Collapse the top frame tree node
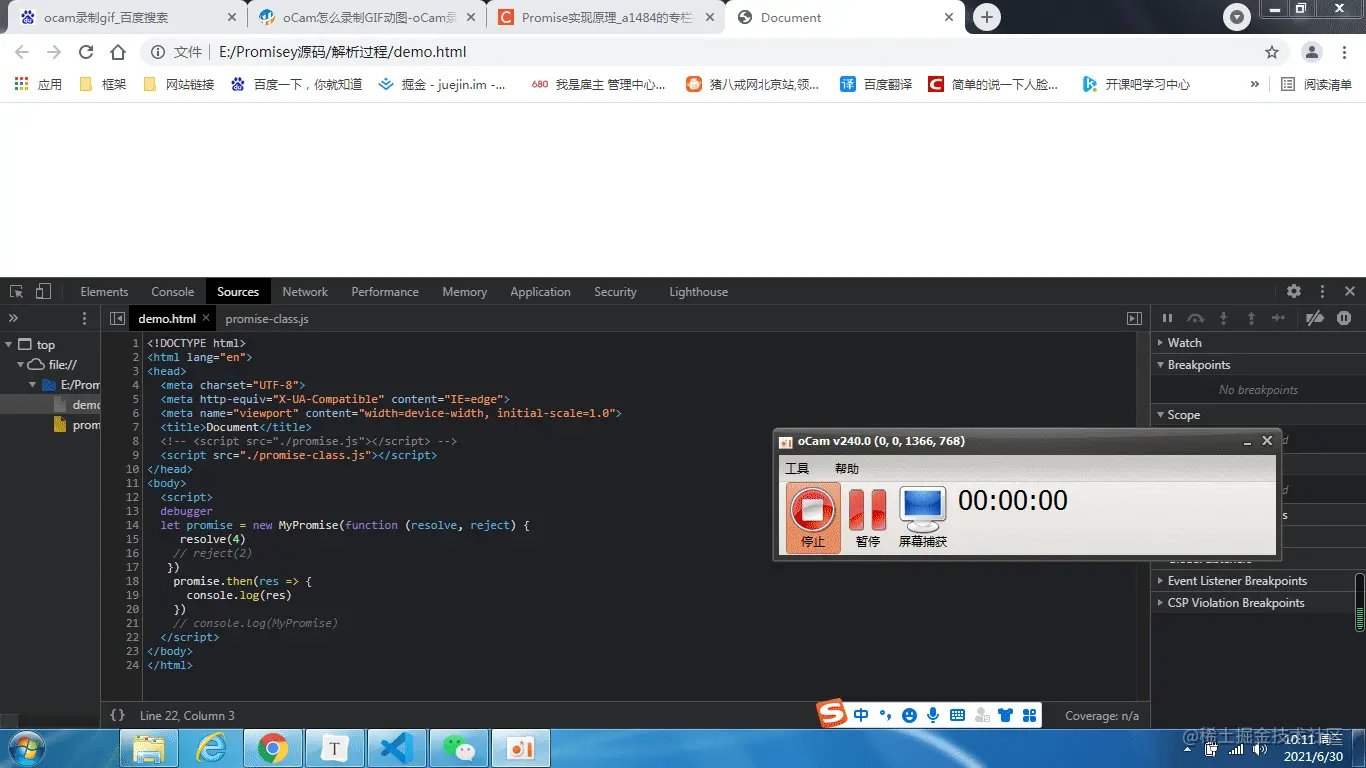The height and width of the screenshot is (768, 1366). click(9, 345)
